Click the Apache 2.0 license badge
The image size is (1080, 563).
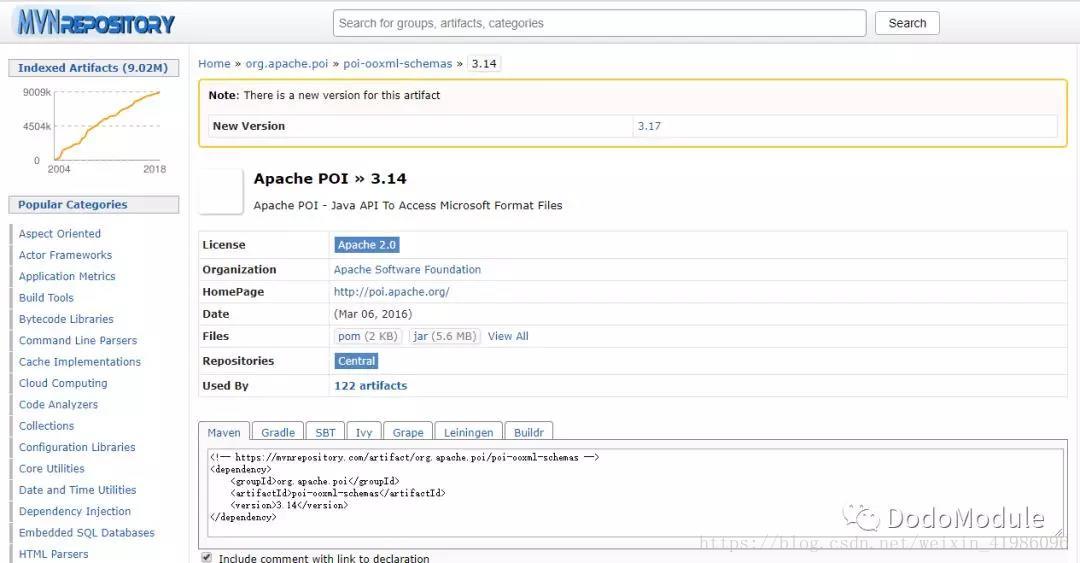pyautogui.click(x=366, y=245)
